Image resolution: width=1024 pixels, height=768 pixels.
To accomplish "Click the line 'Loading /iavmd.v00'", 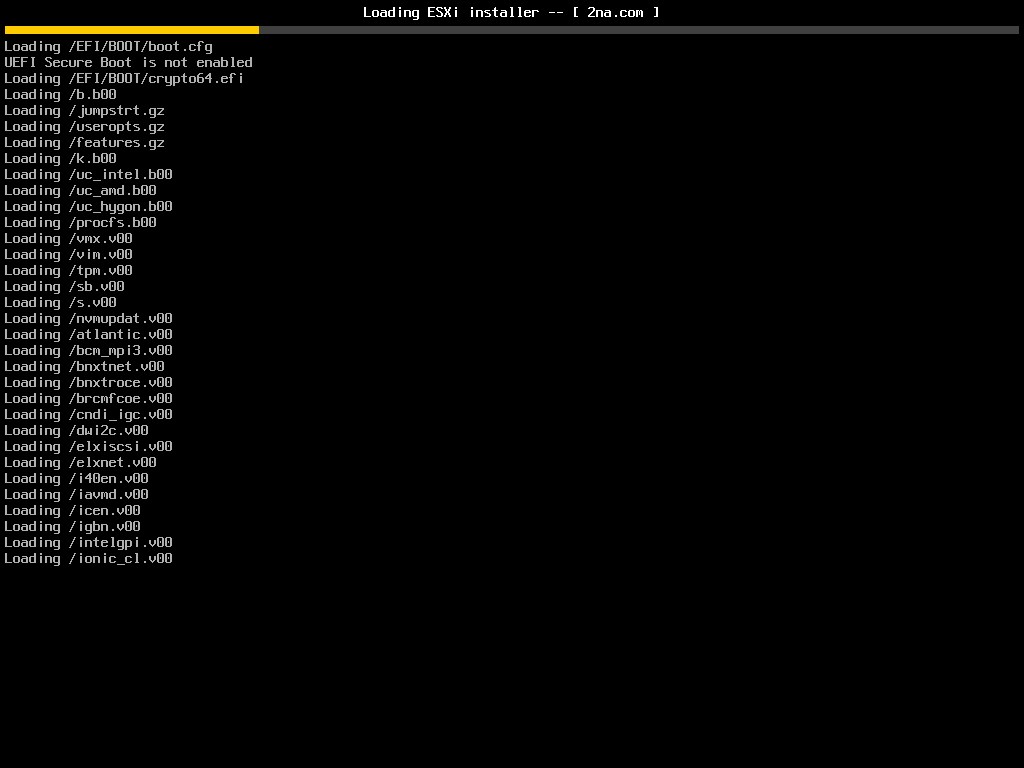I will coord(76,494).
